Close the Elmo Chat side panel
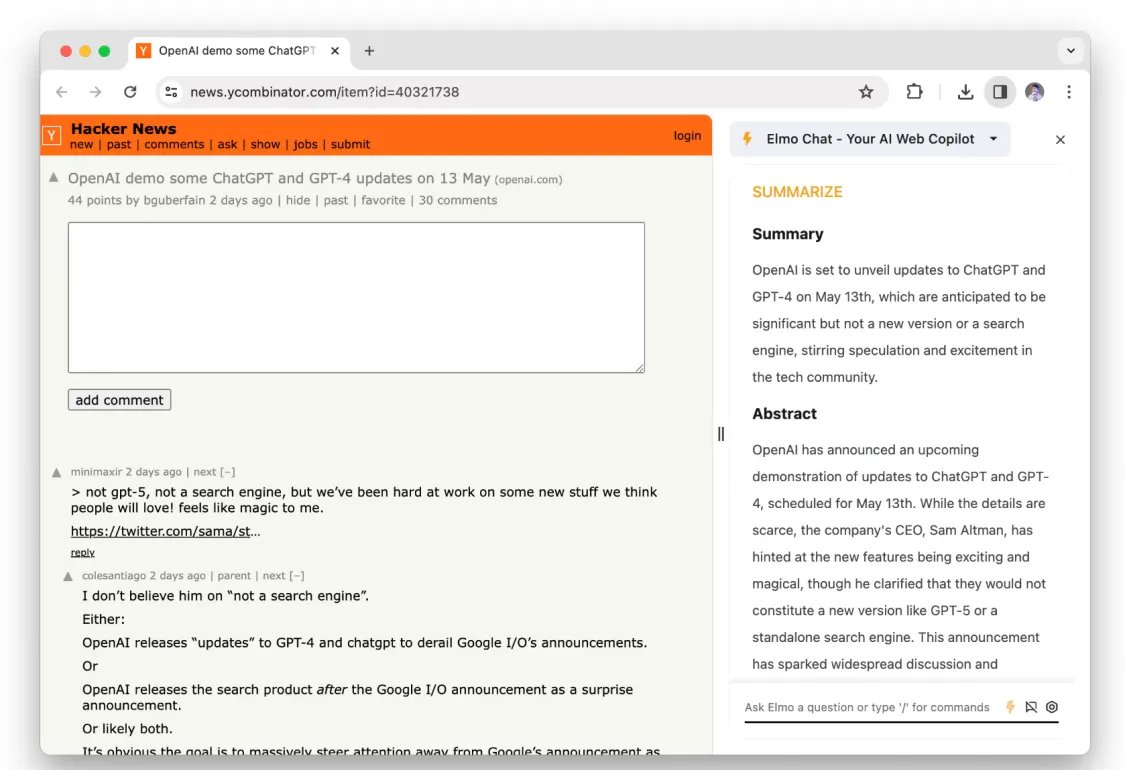The width and height of the screenshot is (1125, 770). coord(1060,140)
